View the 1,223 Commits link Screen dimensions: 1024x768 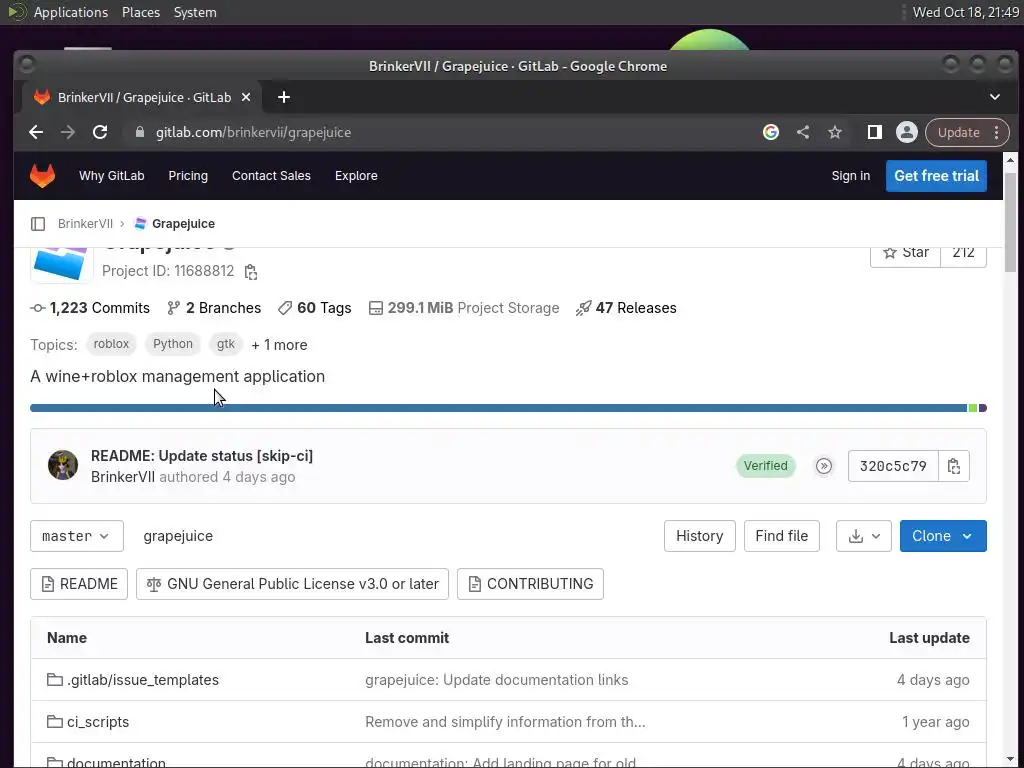point(90,308)
